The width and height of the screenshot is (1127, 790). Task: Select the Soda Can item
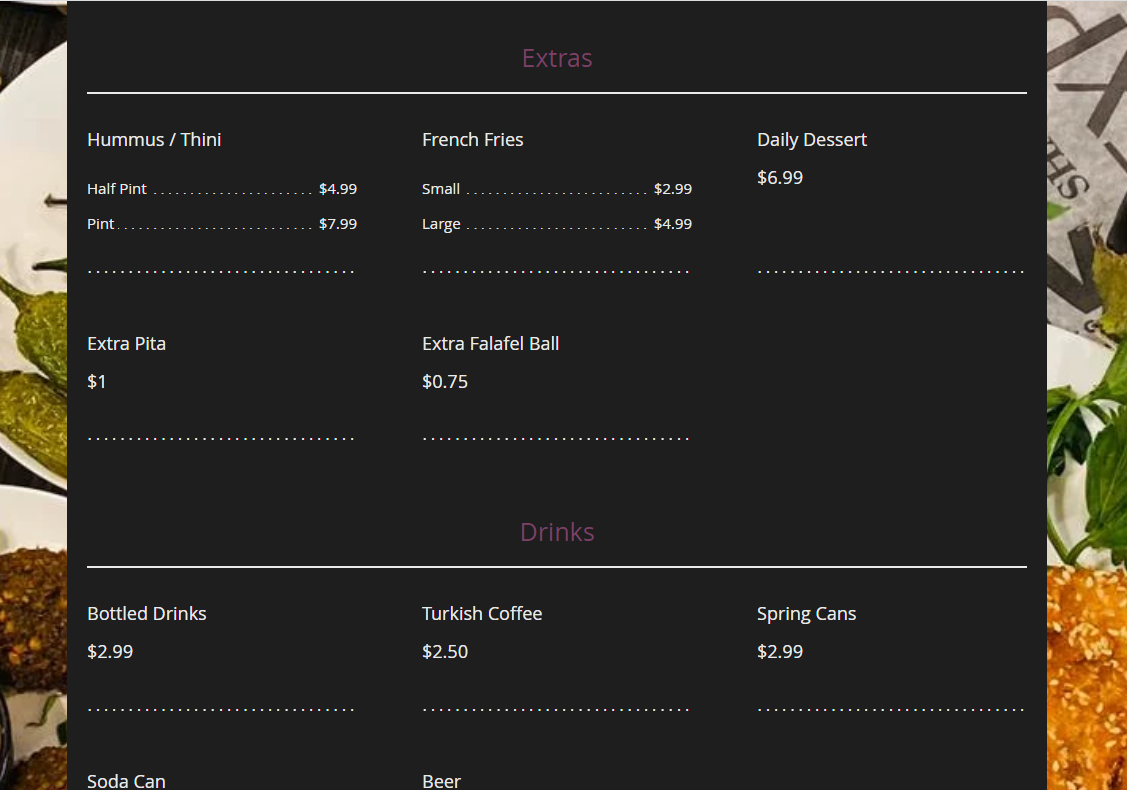[x=126, y=780]
